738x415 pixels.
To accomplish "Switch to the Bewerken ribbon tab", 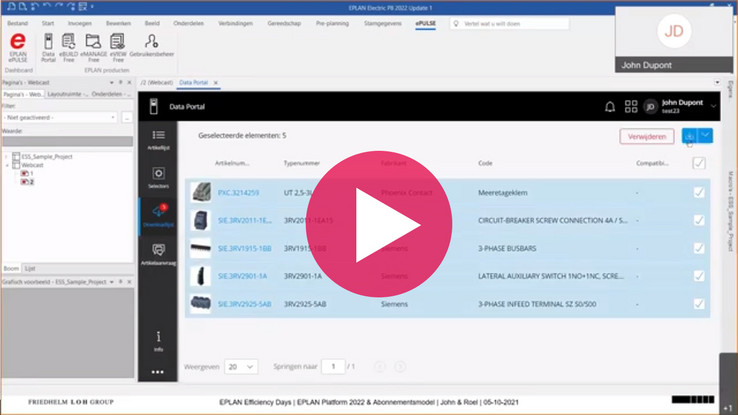I will point(118,23).
